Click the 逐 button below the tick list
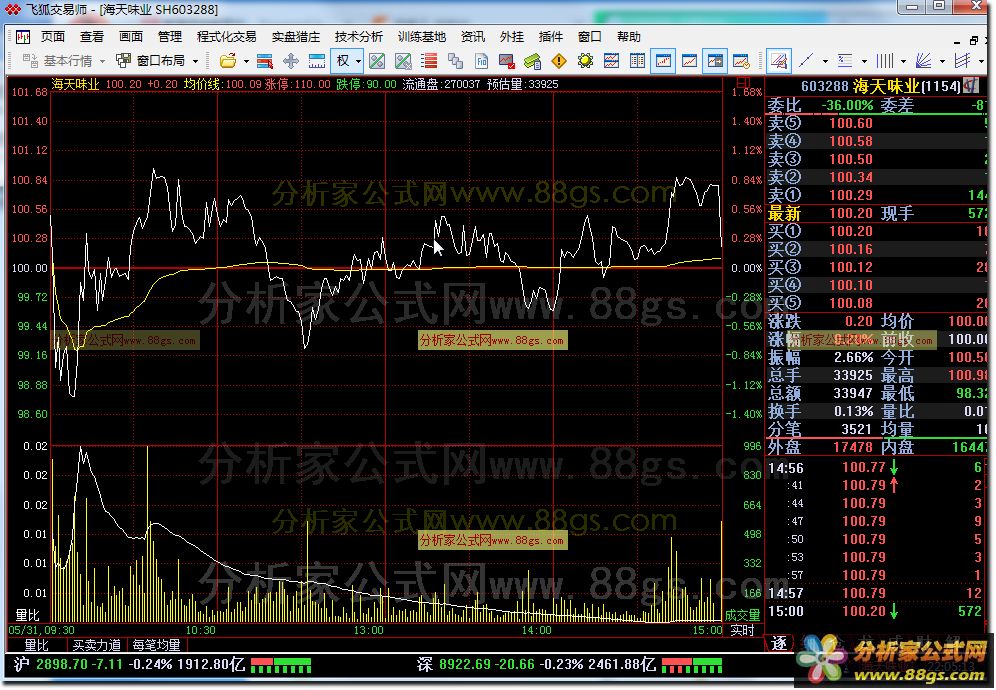The image size is (996, 690). pos(779,643)
